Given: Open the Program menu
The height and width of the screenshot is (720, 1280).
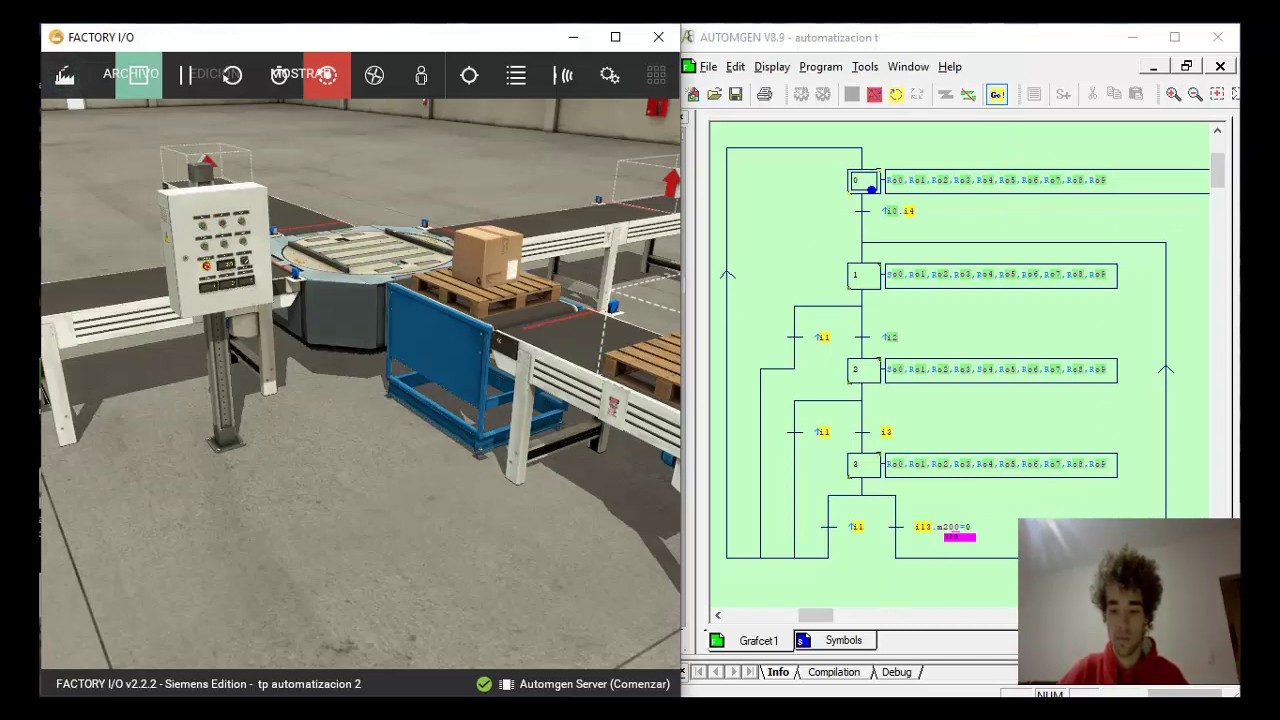Looking at the screenshot, I should [x=820, y=67].
